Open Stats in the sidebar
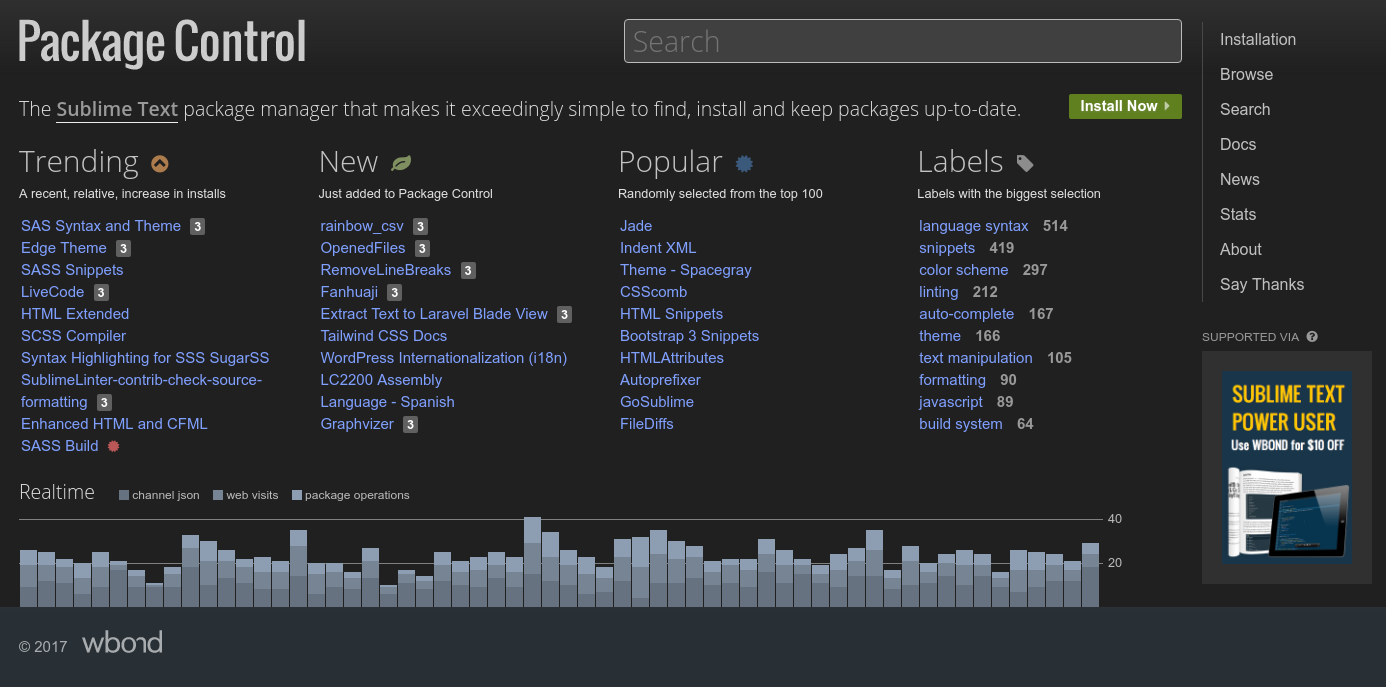 coord(1238,215)
